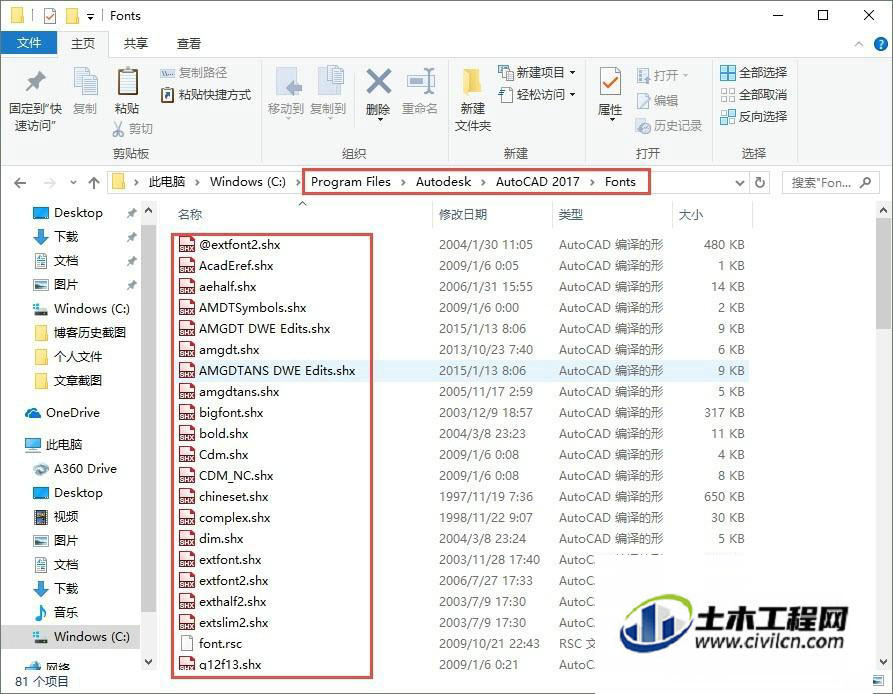Open Music (音乐) in the navigation pane

click(65, 613)
